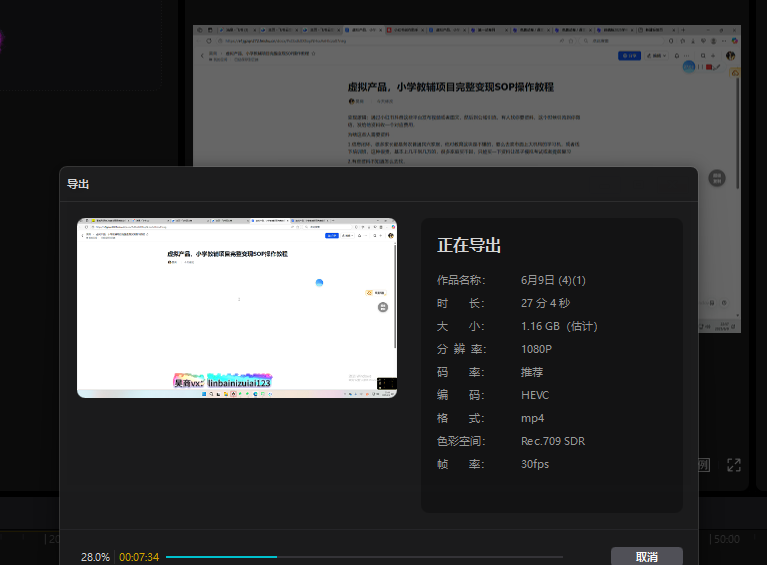Click the 50:00 mark on the timeline

click(x=726, y=539)
